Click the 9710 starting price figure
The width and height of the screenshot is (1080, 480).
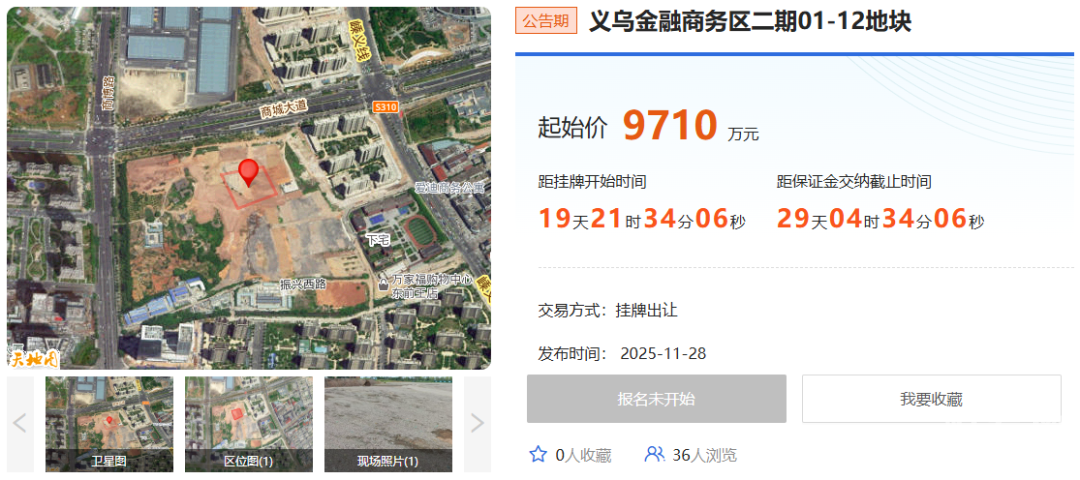pyautogui.click(x=670, y=126)
